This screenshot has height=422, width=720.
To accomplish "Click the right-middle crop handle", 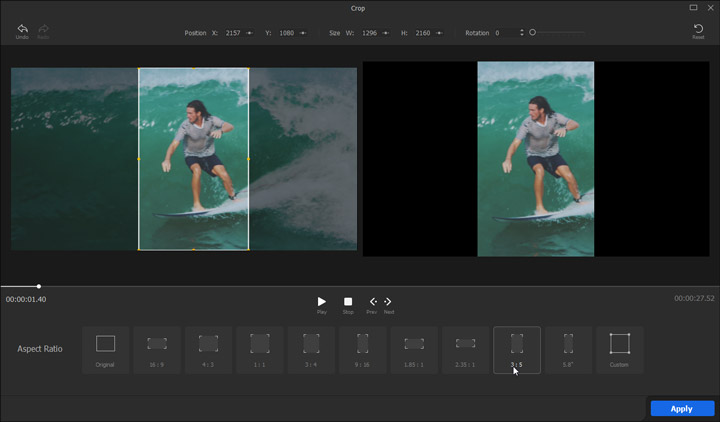I will 248,159.
